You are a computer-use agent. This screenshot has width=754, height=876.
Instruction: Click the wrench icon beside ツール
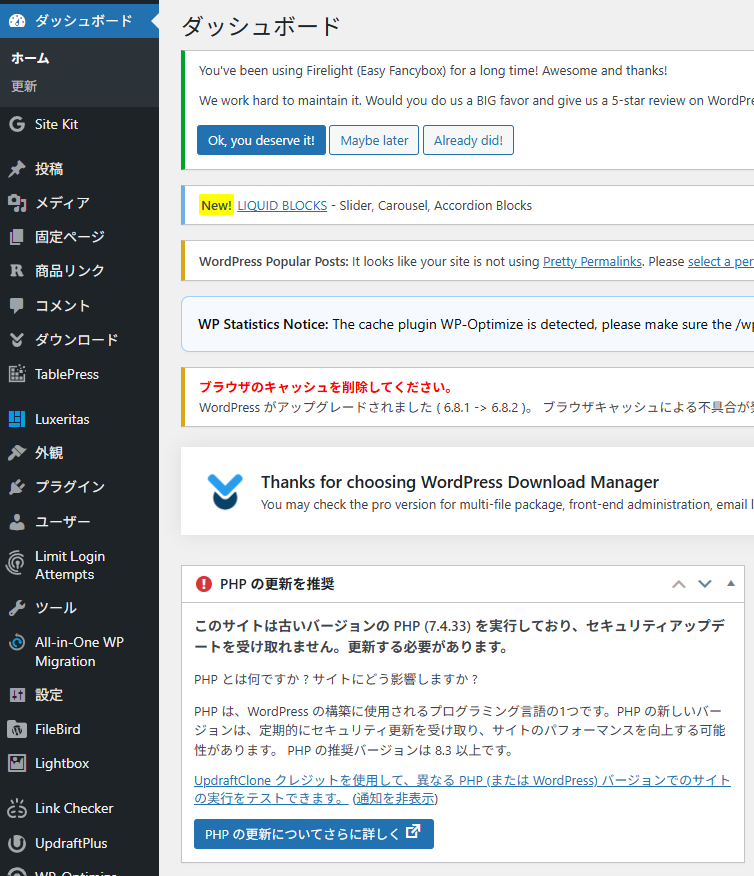[x=17, y=607]
